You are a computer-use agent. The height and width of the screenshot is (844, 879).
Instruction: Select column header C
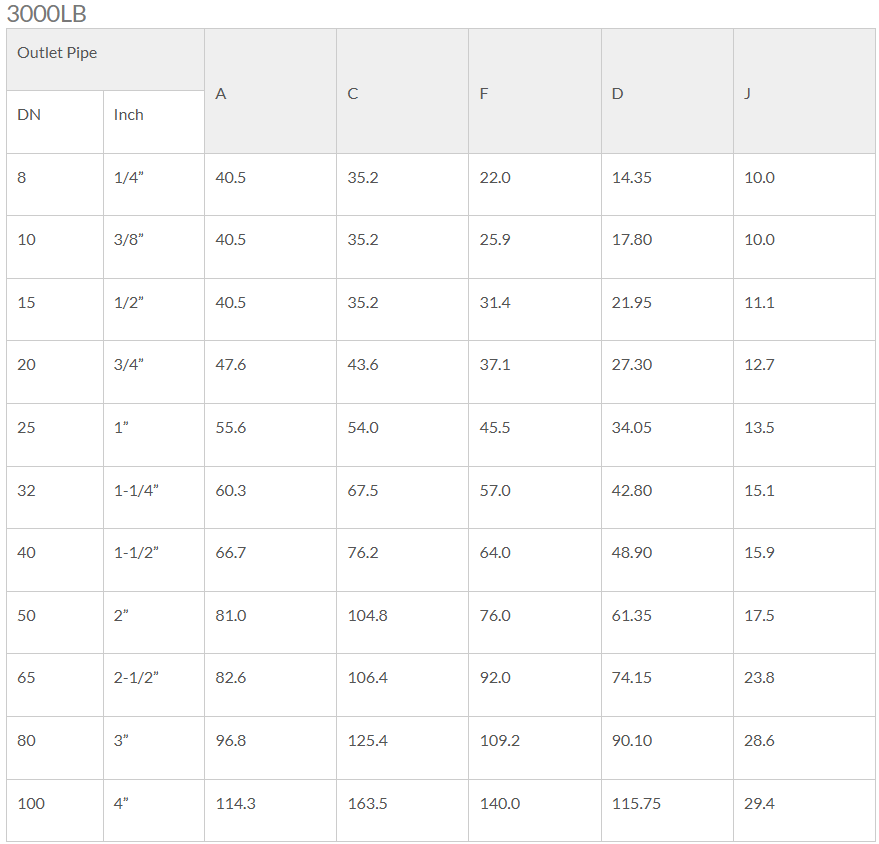pos(403,91)
